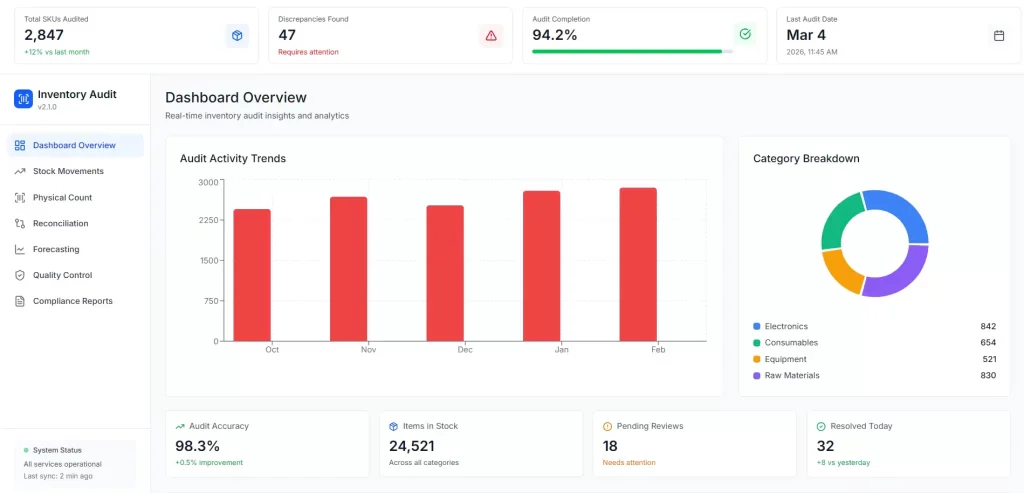Click the 94.2% completion value

(554, 35)
